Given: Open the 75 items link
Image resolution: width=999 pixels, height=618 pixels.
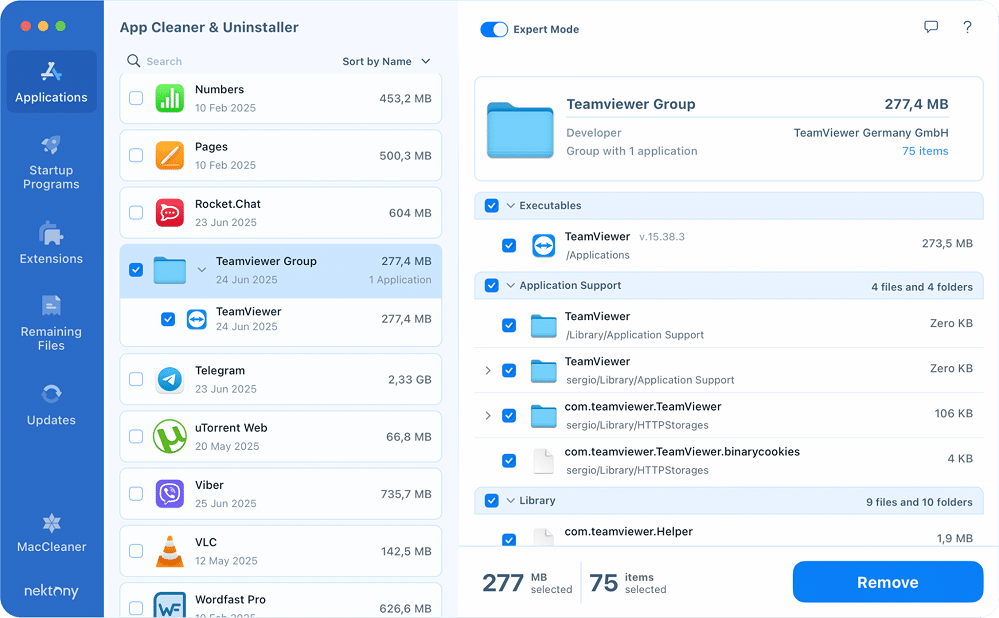Looking at the screenshot, I should [925, 151].
